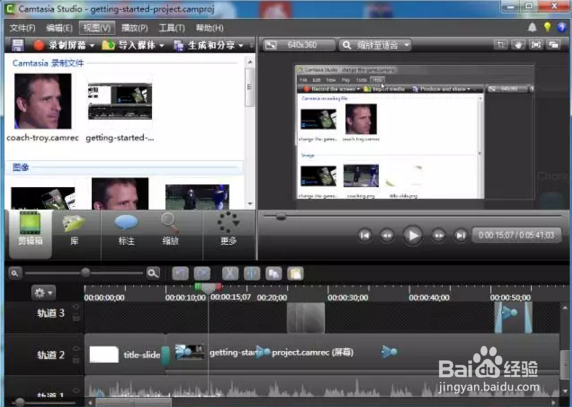Click the rewind step backward button
This screenshot has height=407, width=572.
coord(387,235)
